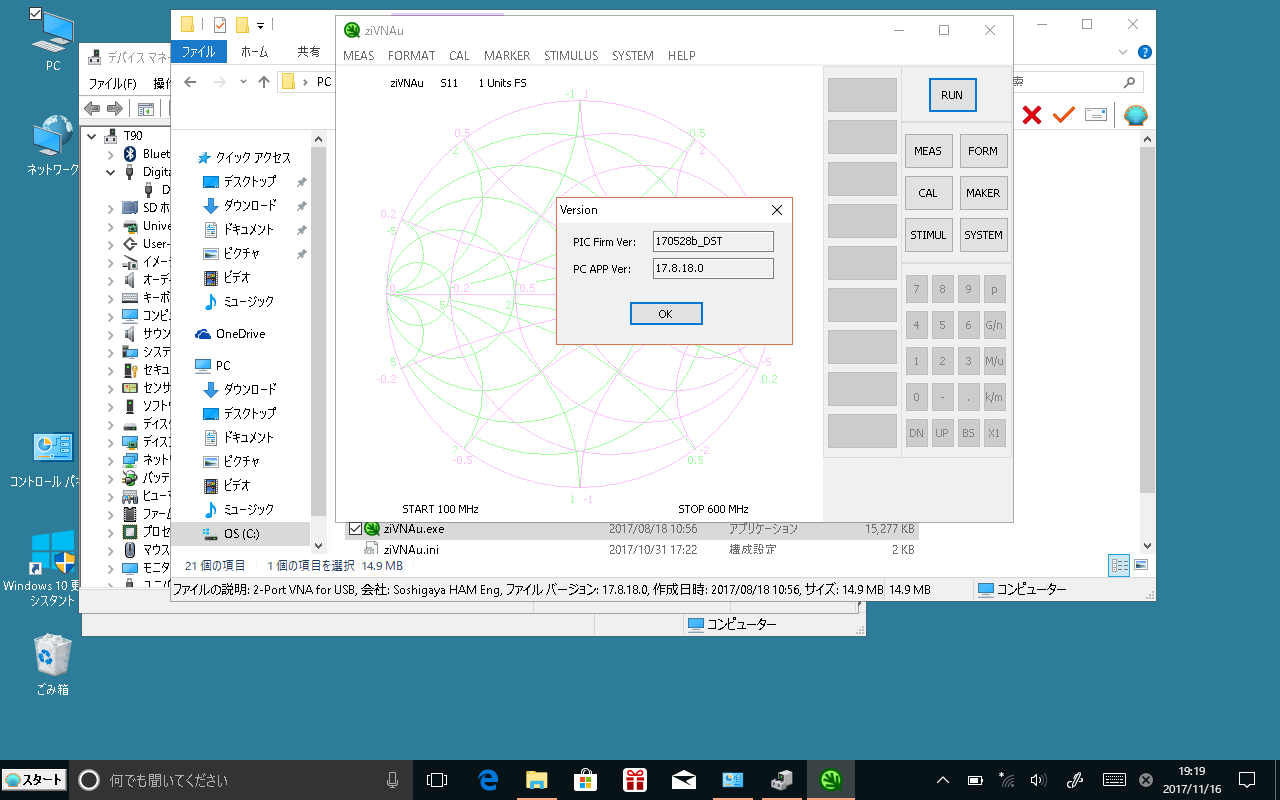Open the SYSTEM menu in menu bar
Screen dimensions: 1280x800
coord(633,56)
